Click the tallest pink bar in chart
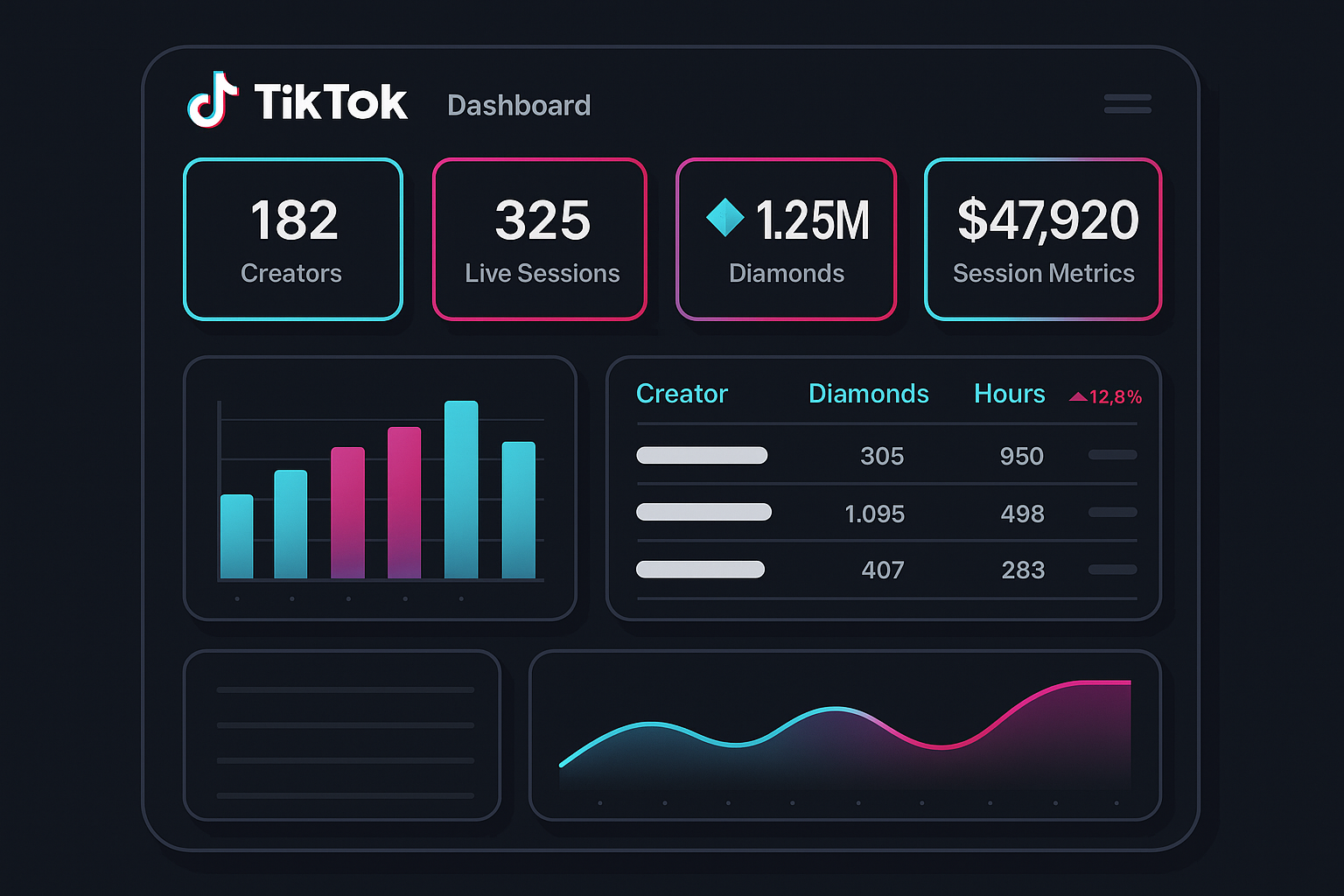The image size is (1344, 896). (x=404, y=503)
